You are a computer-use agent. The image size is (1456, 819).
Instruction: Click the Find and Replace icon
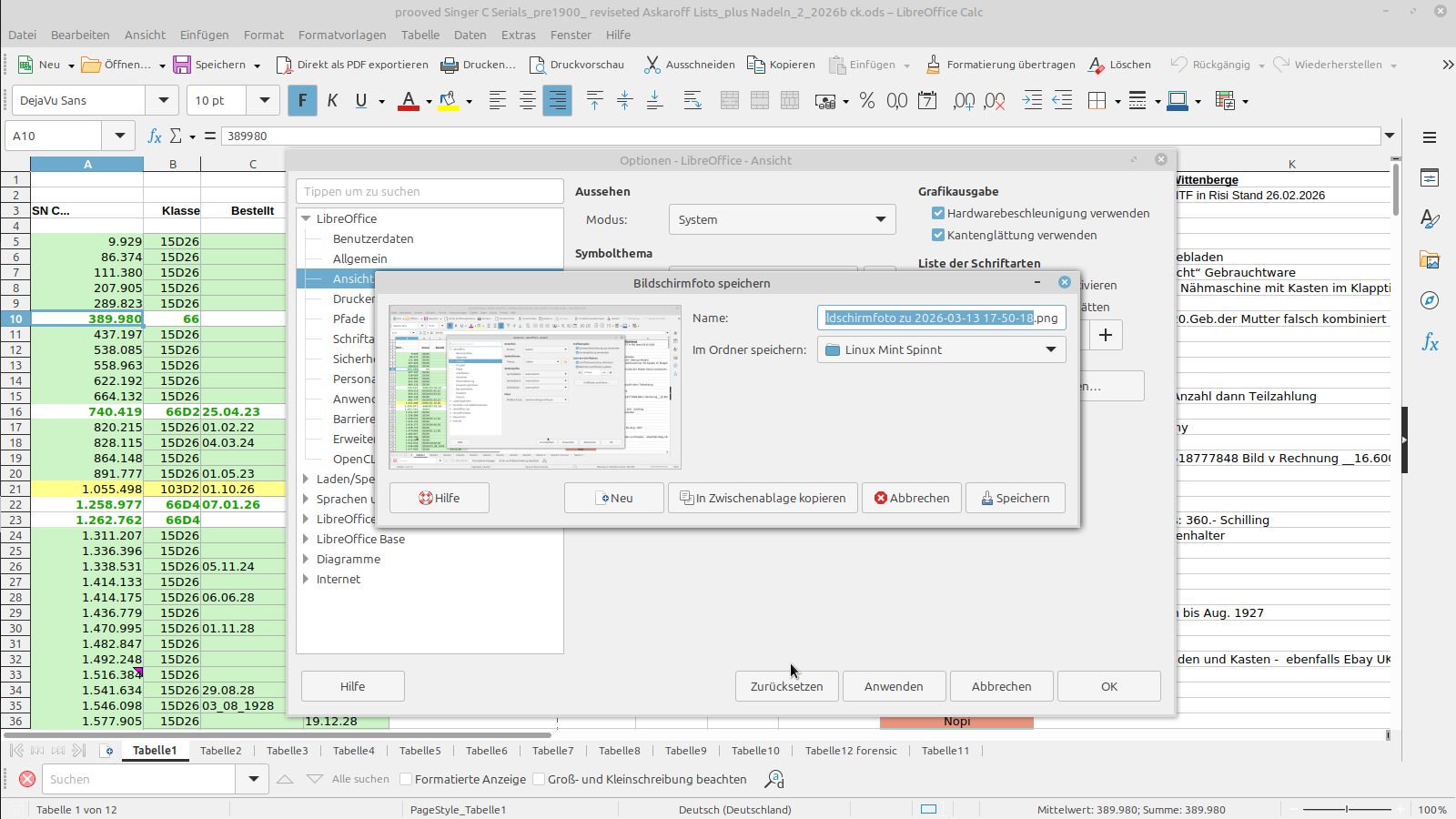point(773,779)
